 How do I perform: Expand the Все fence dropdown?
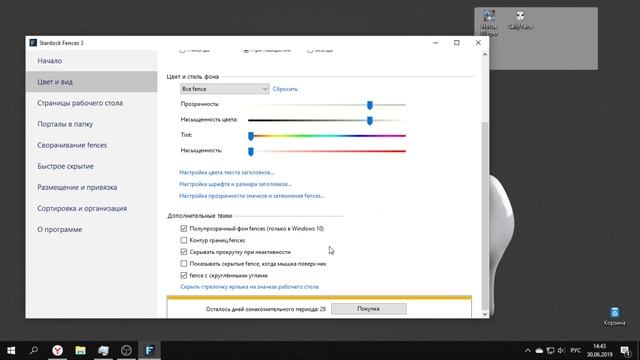[224, 89]
